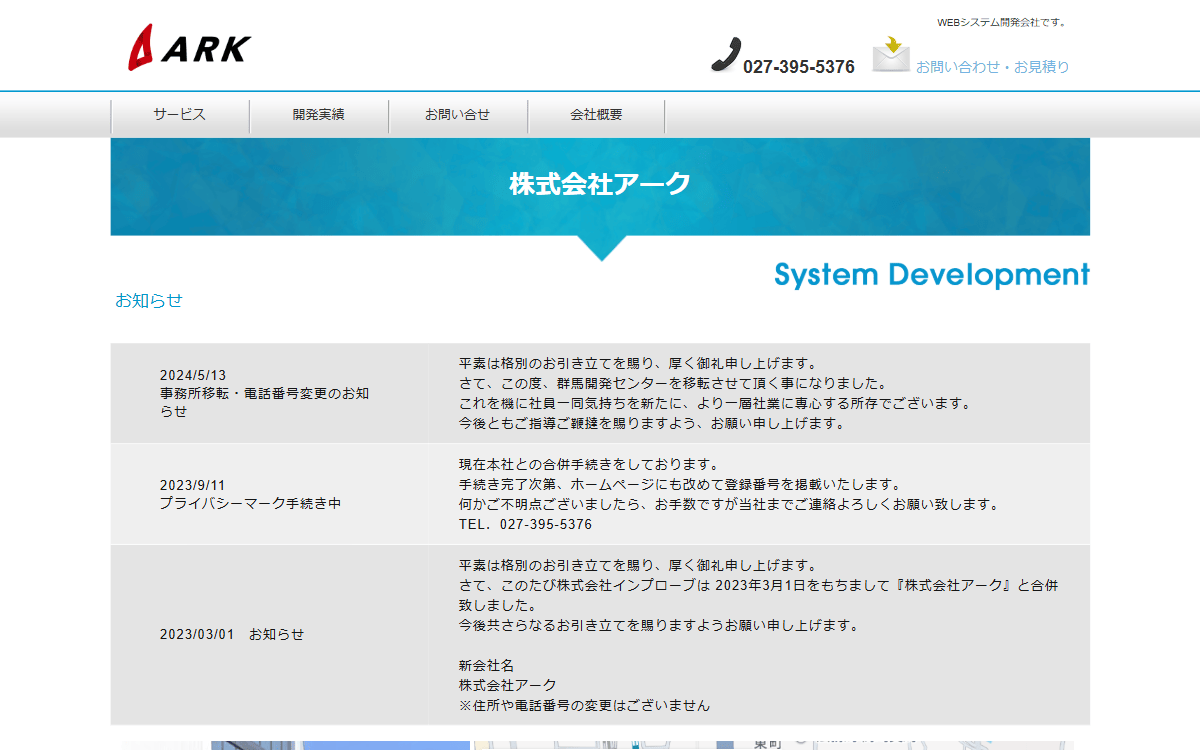1200x750 pixels.
Task: Click the 株式会社アーク banner heading
Action: pos(600,184)
